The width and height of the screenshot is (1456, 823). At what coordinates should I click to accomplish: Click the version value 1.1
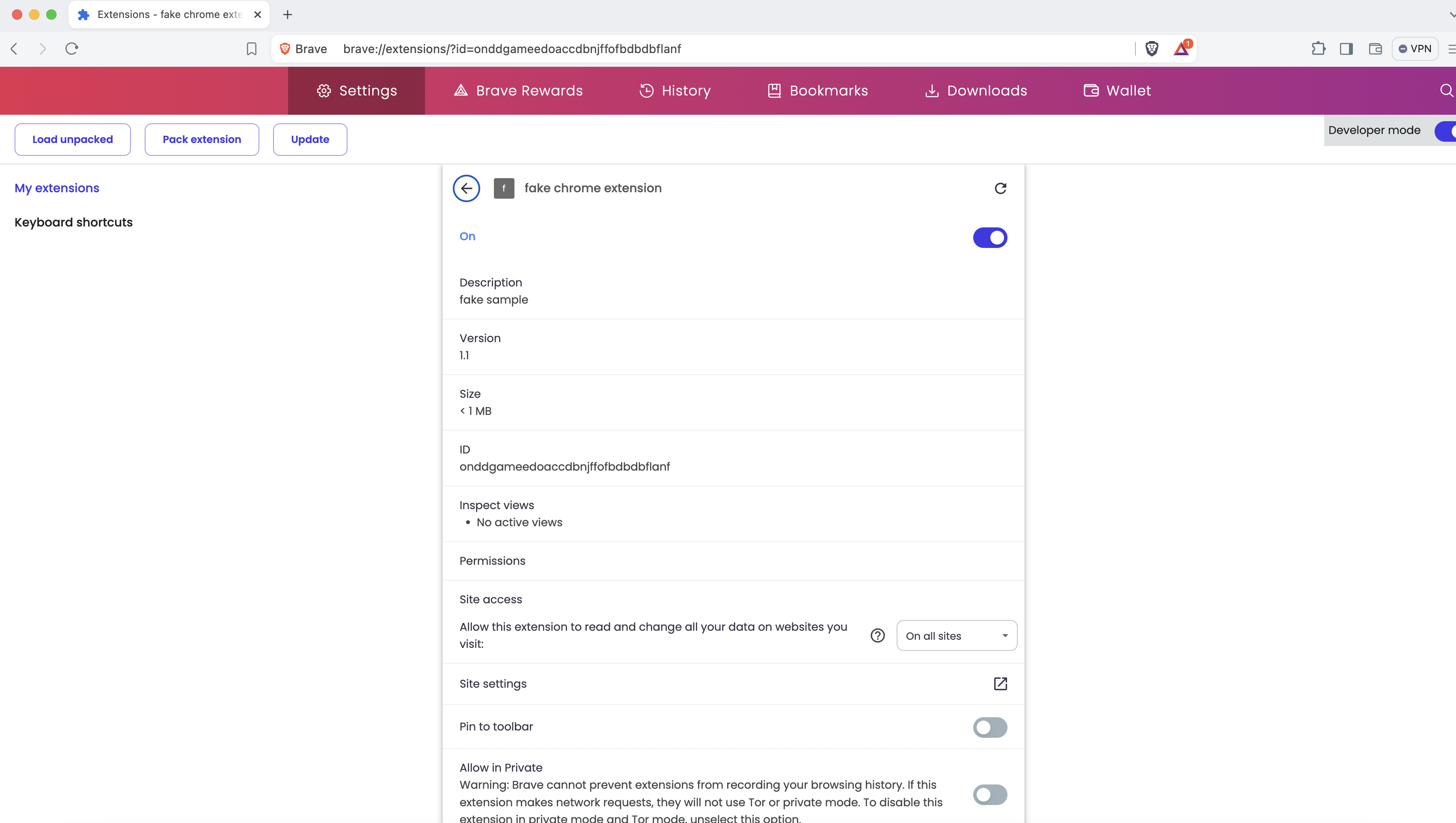click(x=464, y=355)
